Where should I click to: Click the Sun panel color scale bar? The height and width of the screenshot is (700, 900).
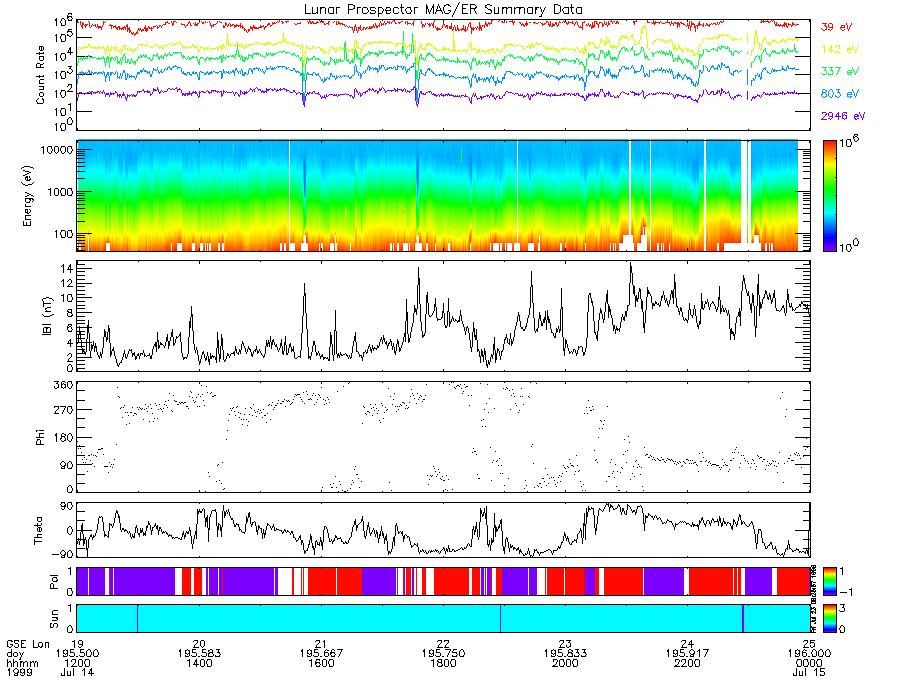(x=829, y=618)
